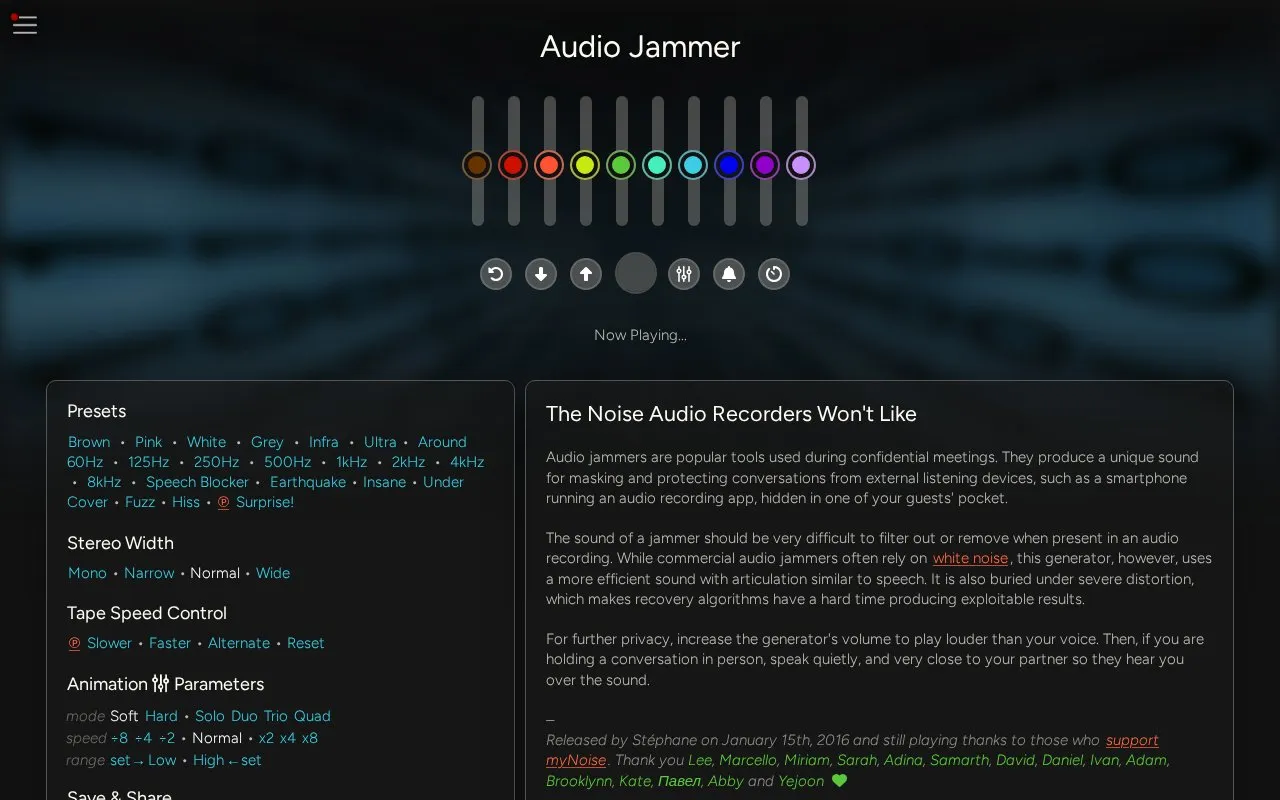This screenshot has width=1280, height=800.
Task: Set stereo width to Mono
Action: click(87, 573)
